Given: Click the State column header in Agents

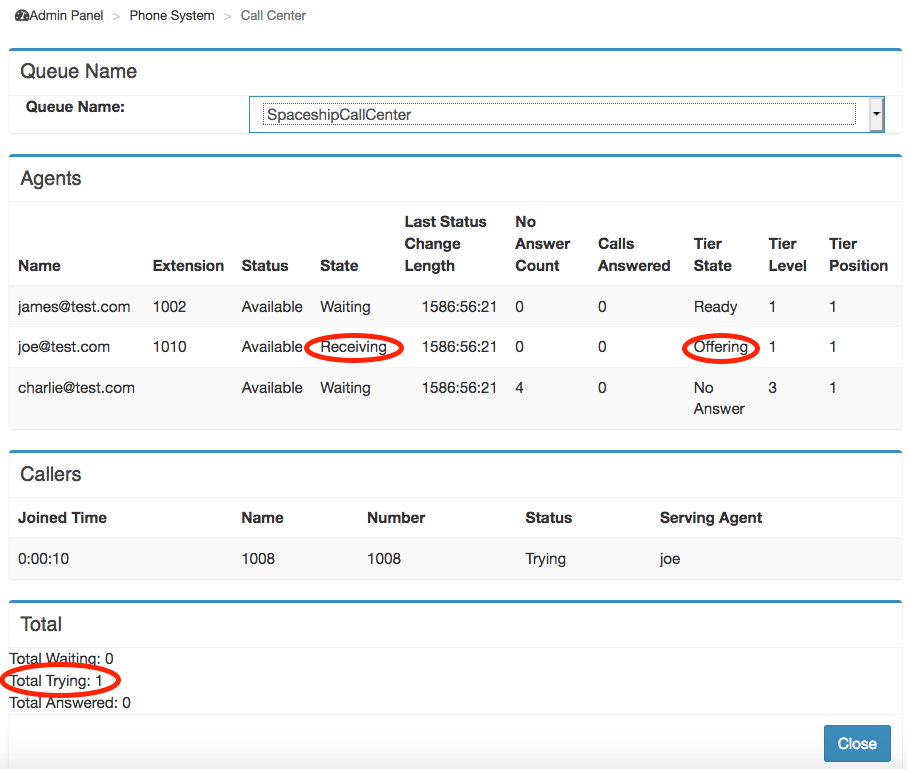Looking at the screenshot, I should (x=339, y=266).
